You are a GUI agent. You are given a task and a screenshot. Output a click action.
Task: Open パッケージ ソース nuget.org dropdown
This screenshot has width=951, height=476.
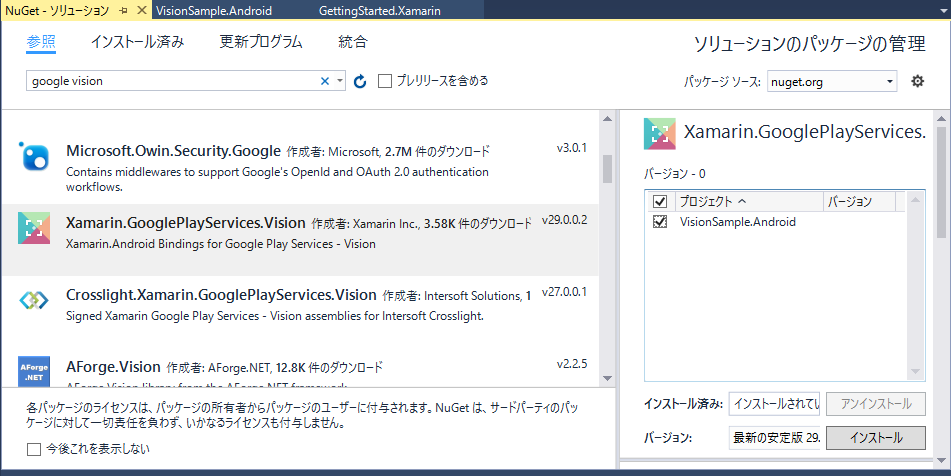[x=832, y=81]
